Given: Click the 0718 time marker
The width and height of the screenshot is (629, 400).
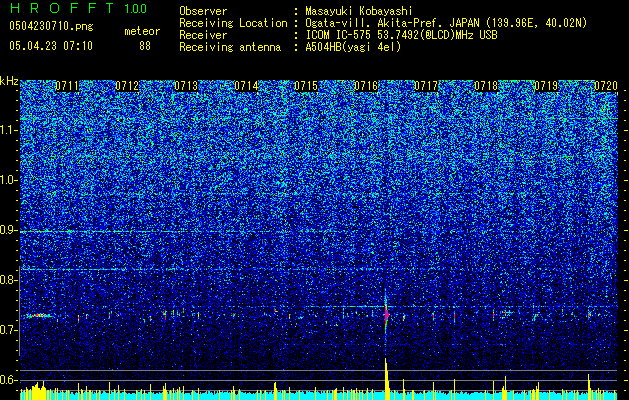Looking at the screenshot, I should point(486,86).
